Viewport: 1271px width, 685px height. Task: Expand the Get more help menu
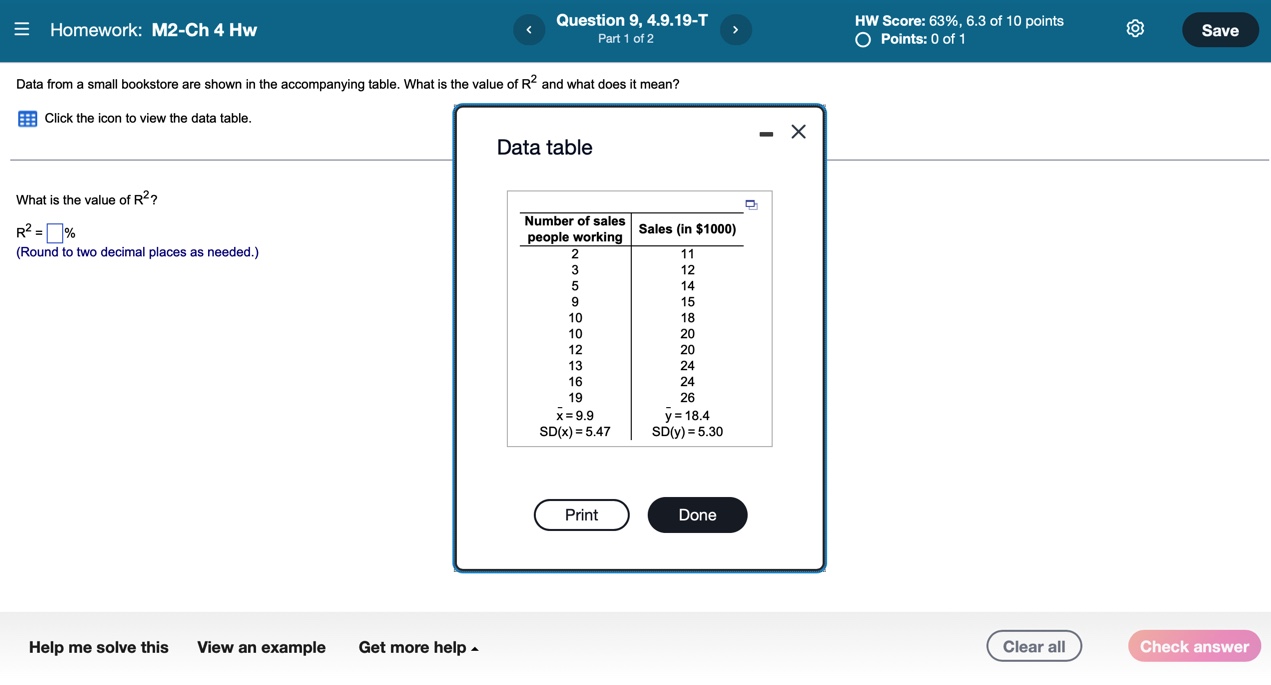tap(418, 647)
